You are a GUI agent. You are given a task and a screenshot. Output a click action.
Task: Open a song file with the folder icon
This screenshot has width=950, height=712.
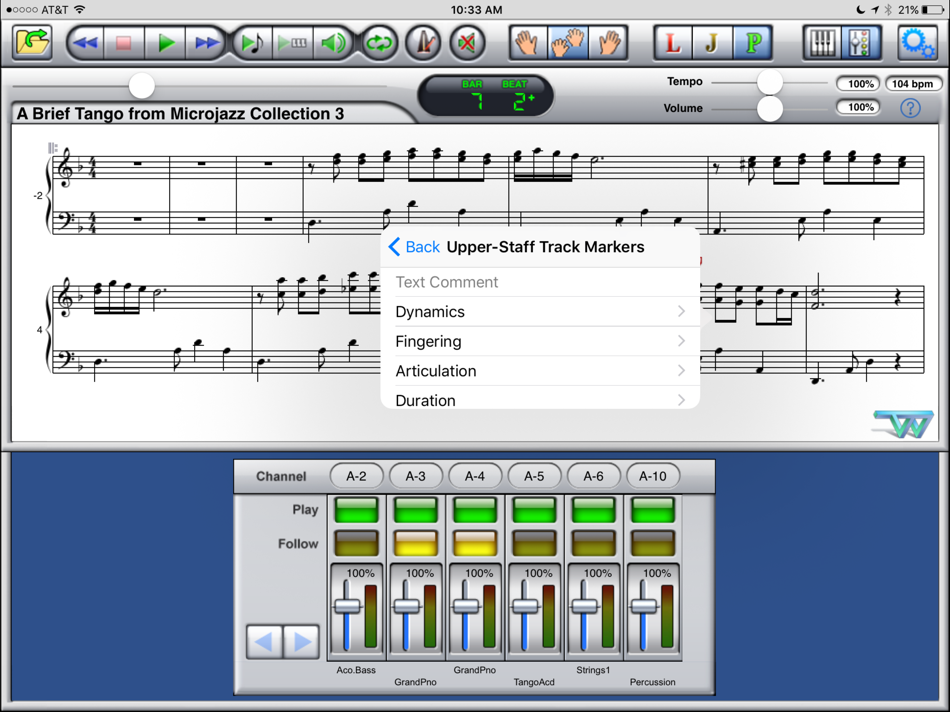(32, 42)
